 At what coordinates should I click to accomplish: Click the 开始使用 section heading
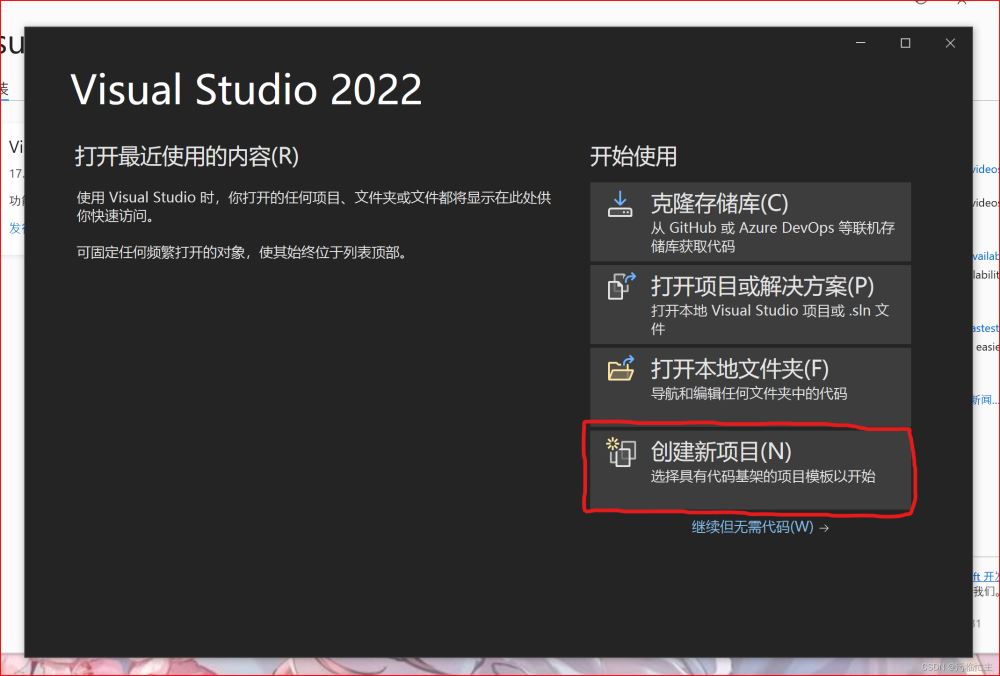point(633,156)
